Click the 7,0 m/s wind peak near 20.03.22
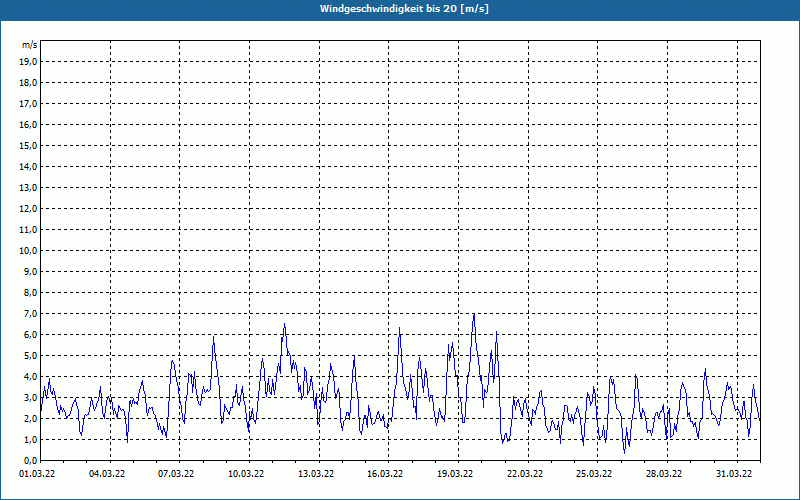800x500 pixels. pos(474,314)
